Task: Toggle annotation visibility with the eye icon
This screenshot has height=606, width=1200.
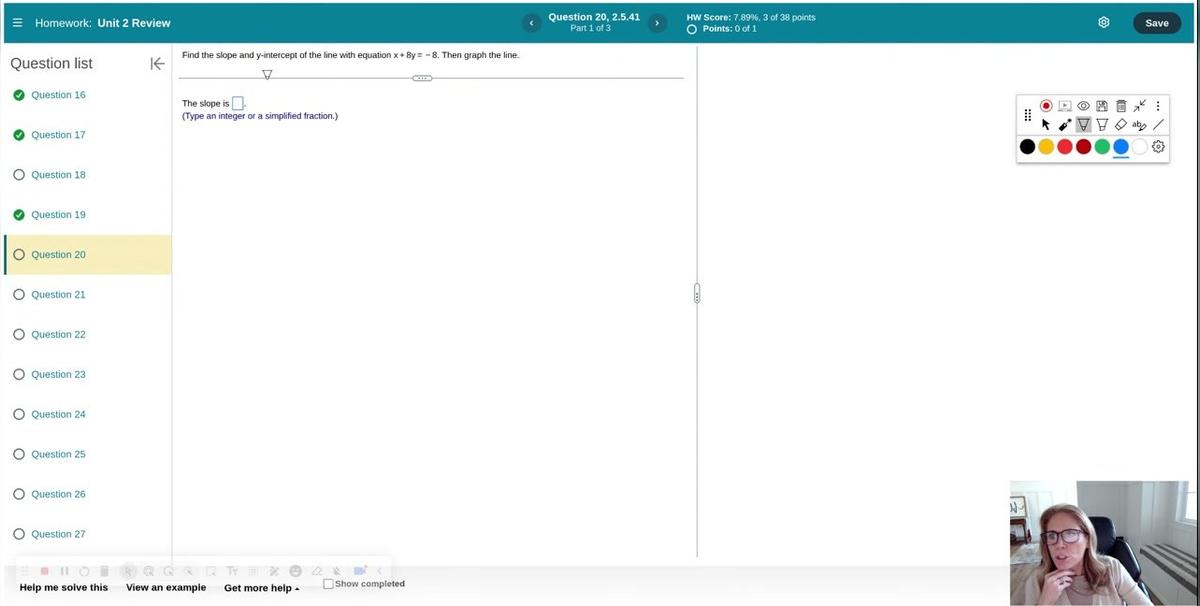Action: tap(1083, 105)
